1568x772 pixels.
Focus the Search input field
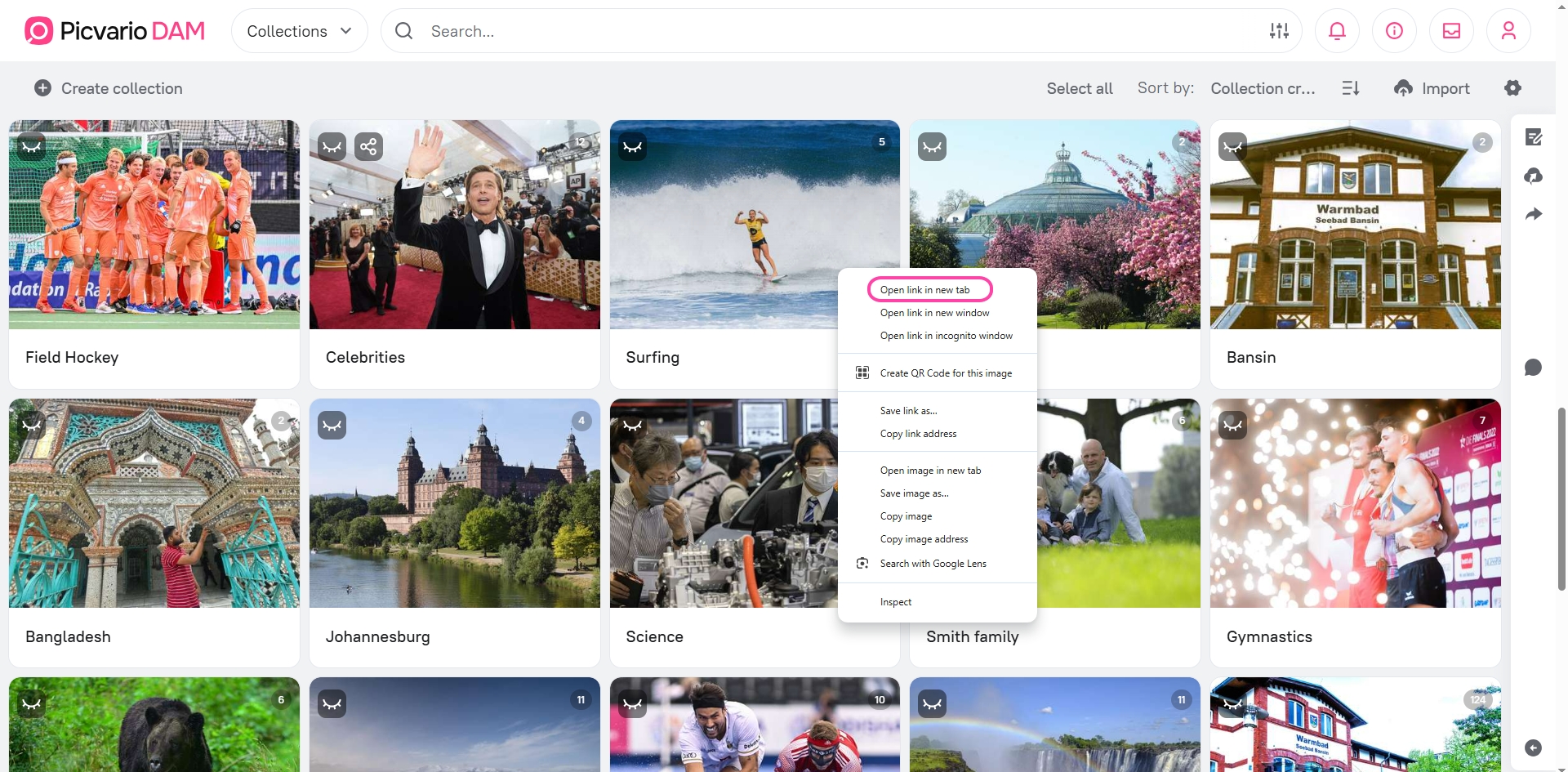[841, 31]
